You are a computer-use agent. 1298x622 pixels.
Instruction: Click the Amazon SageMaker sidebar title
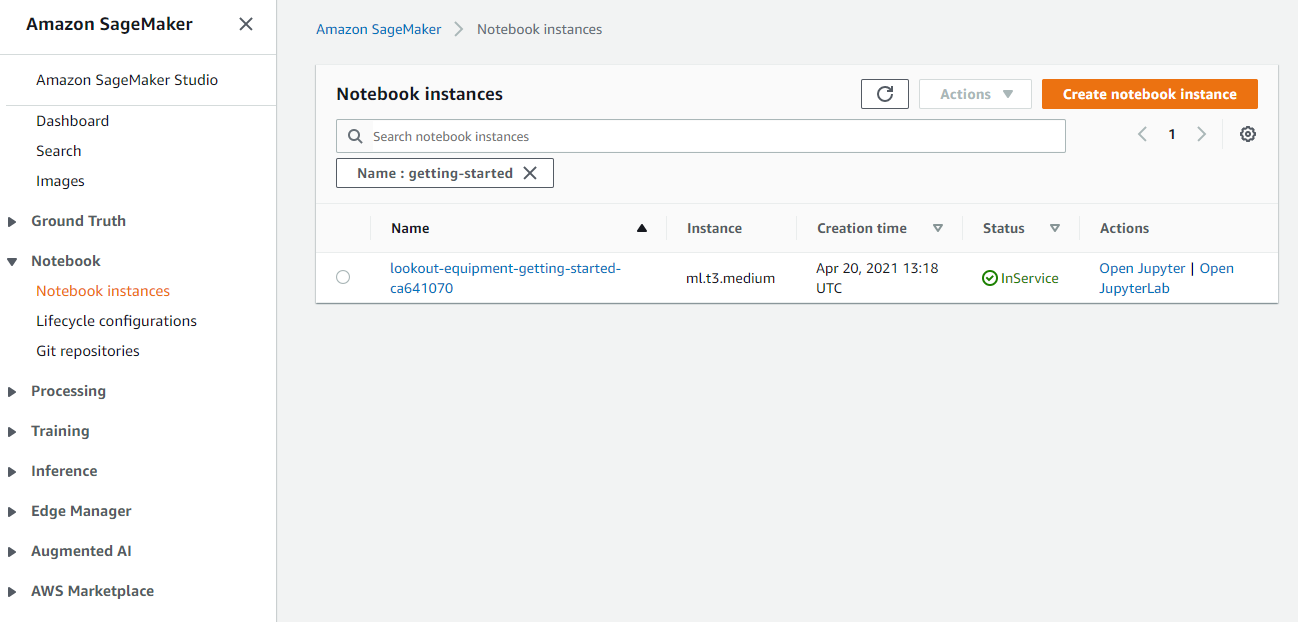110,24
